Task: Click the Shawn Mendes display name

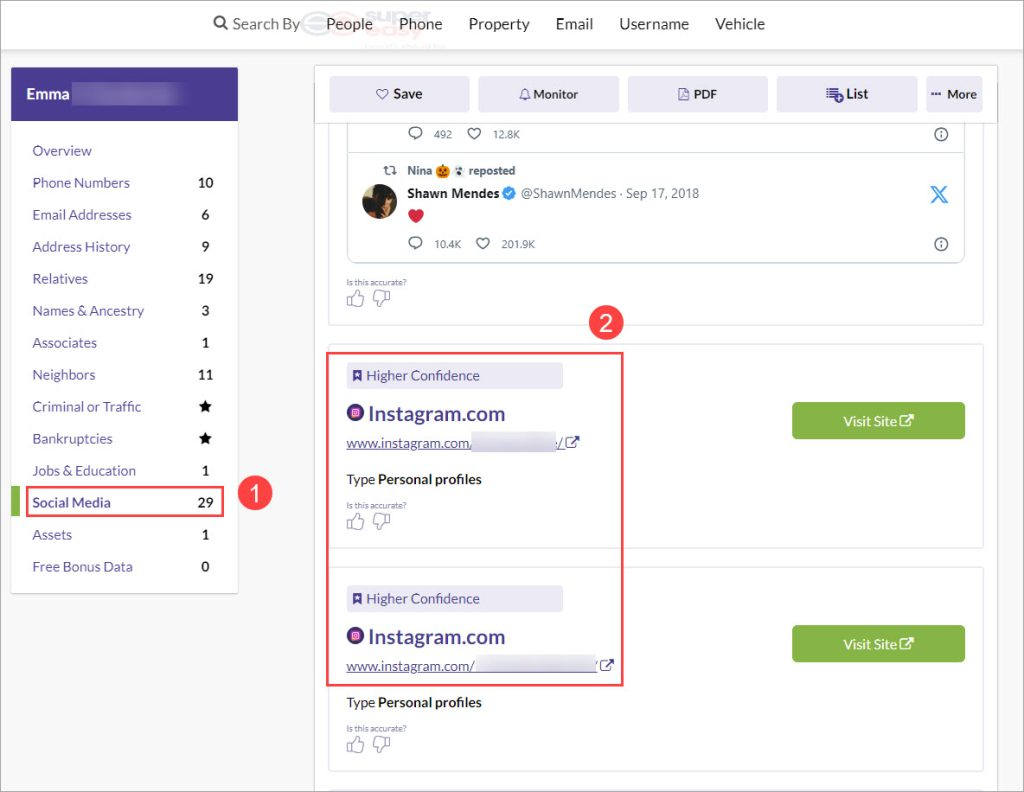Action: tap(453, 193)
